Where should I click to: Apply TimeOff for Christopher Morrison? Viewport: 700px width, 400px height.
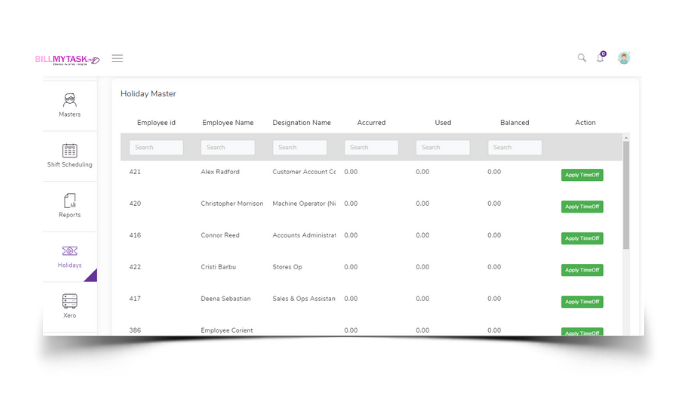point(582,207)
